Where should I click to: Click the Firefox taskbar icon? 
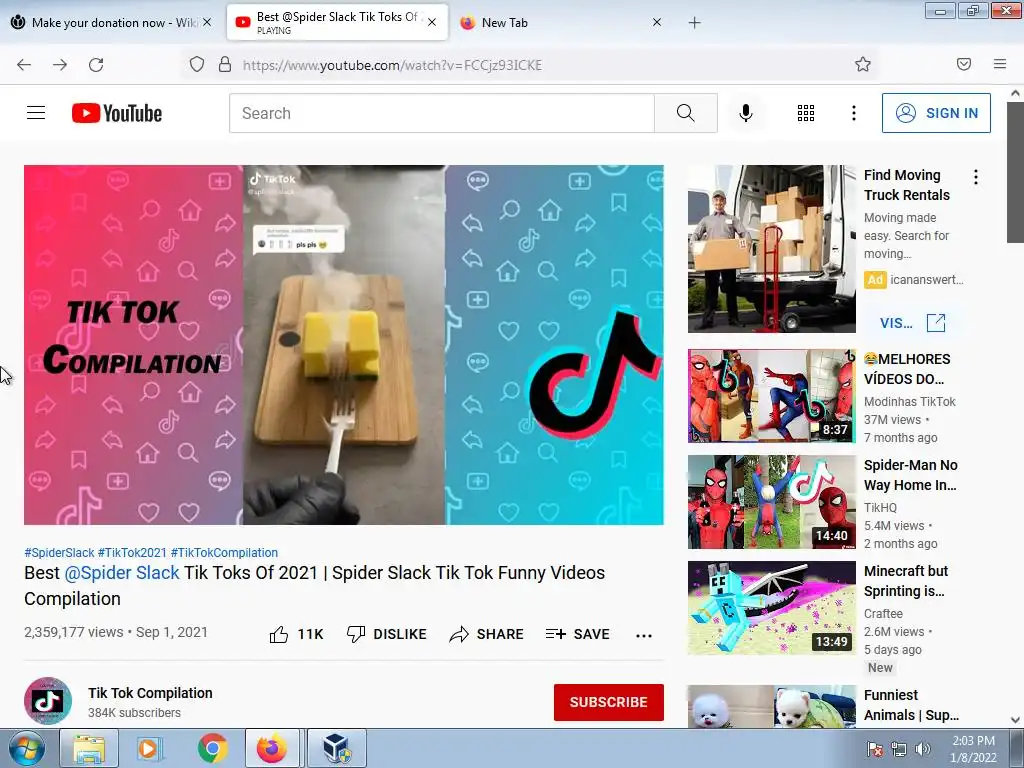click(272, 748)
